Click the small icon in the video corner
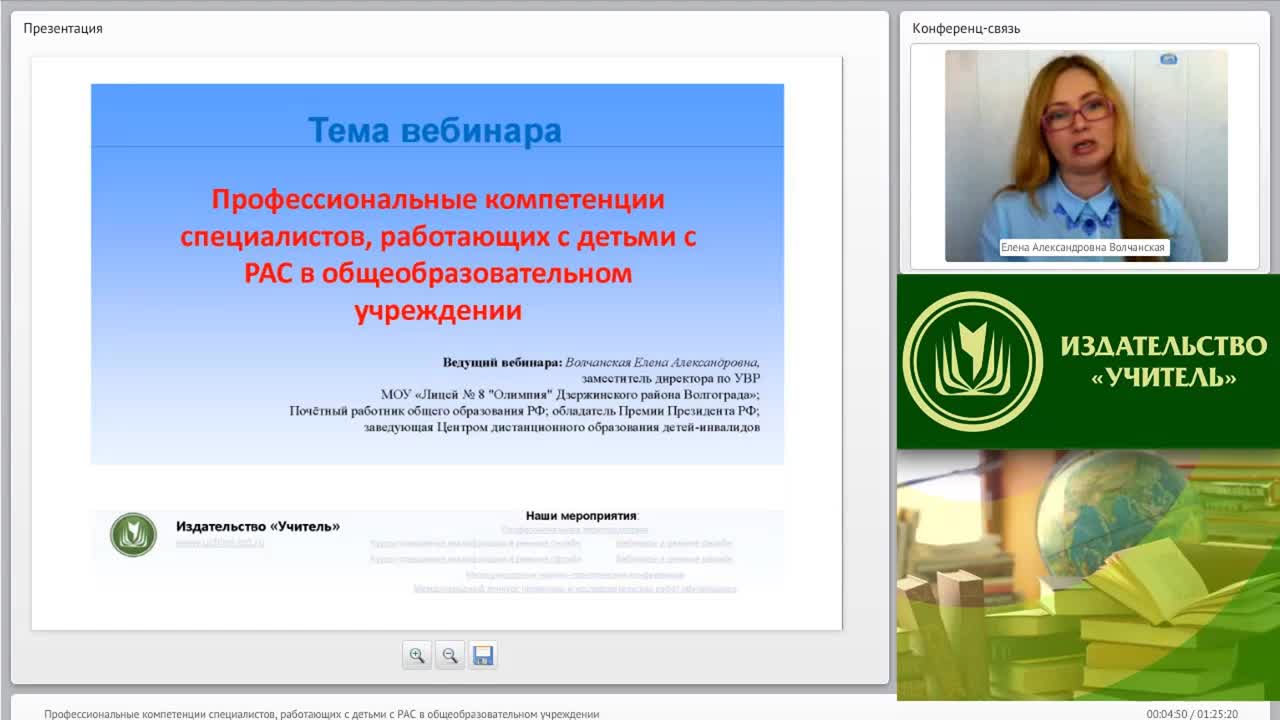This screenshot has width=1280, height=720. (x=1168, y=60)
